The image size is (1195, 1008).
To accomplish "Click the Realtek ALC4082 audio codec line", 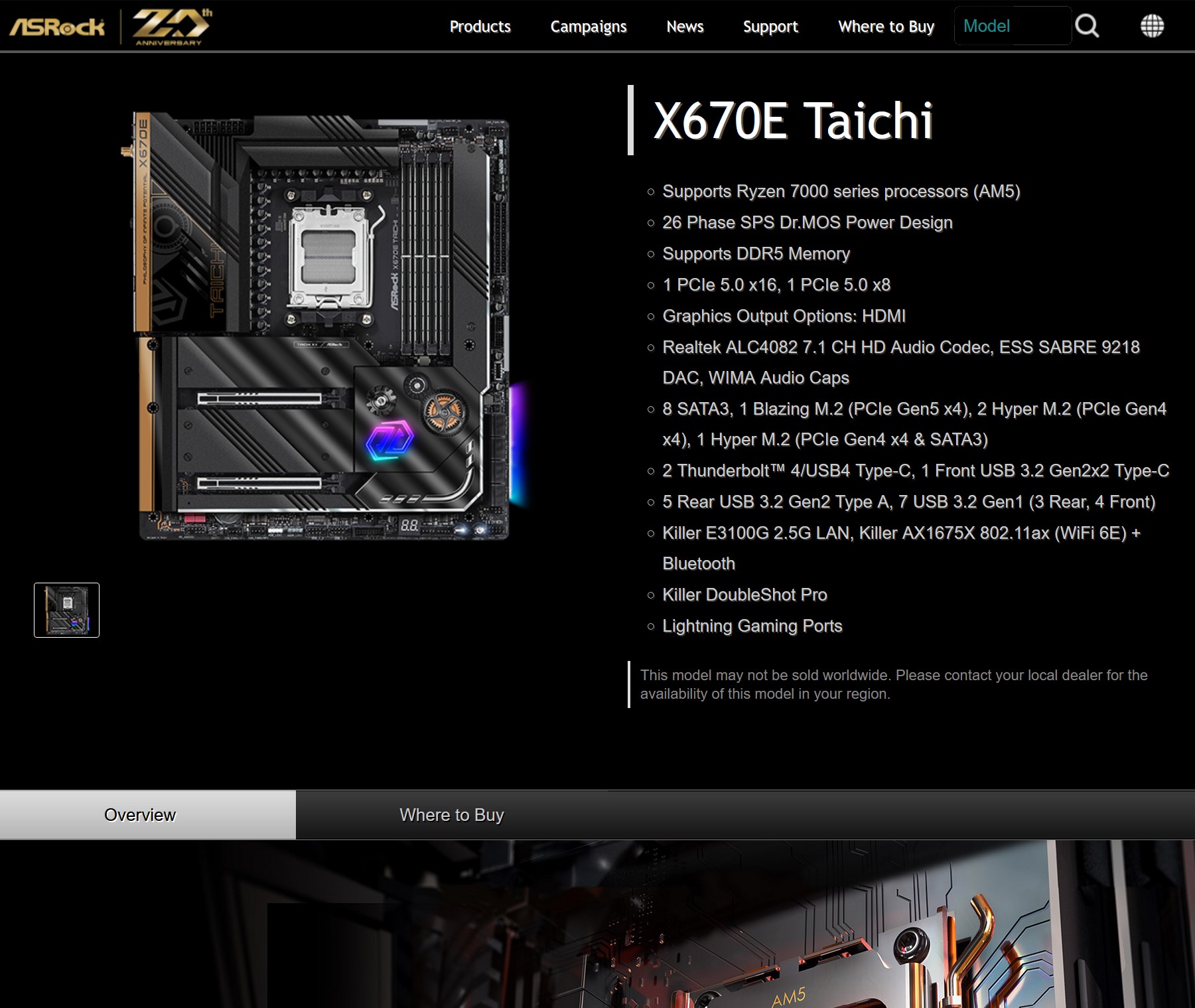I will pos(901,362).
